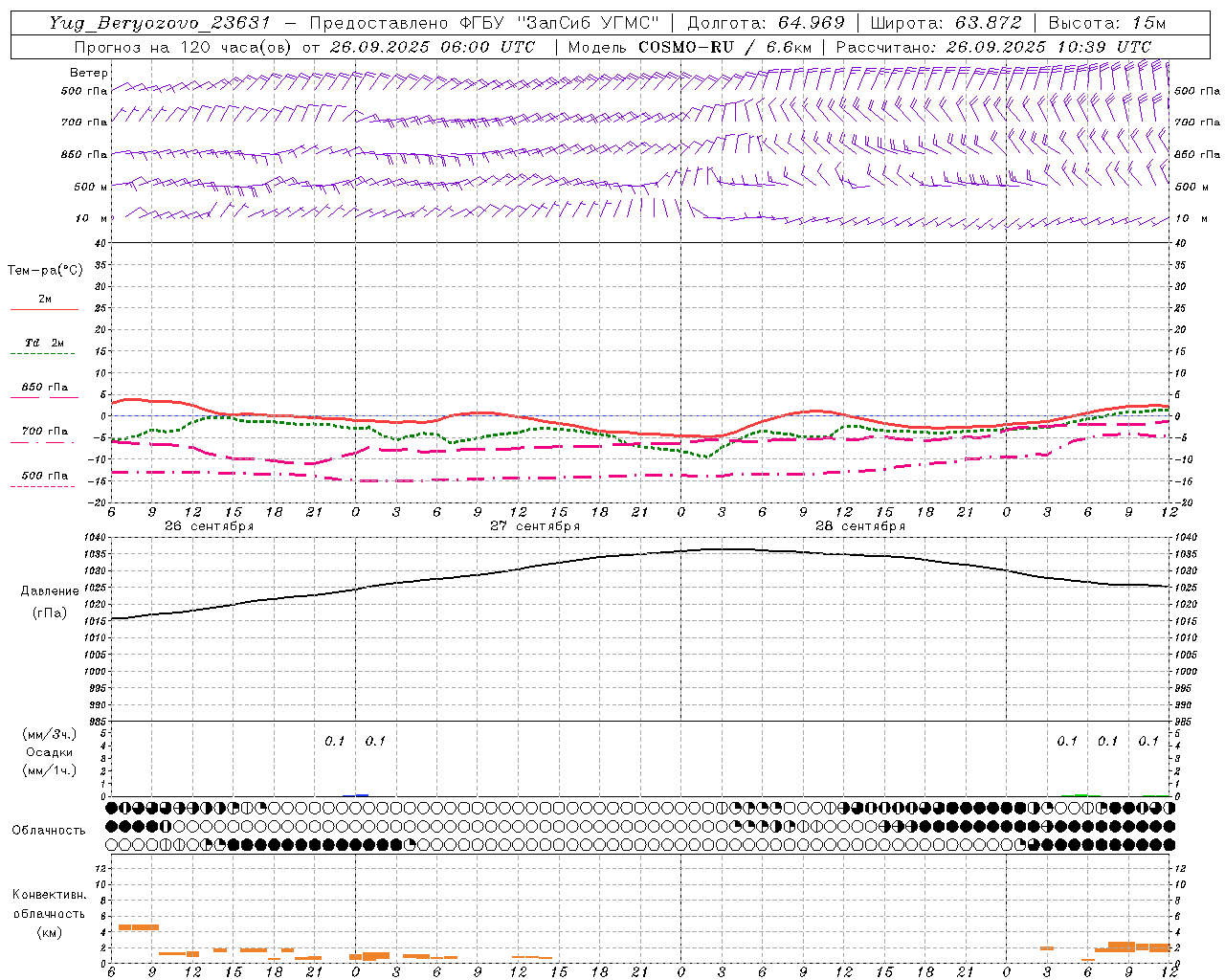1225x980 pixels.
Task: Click the 850 гПа temperature legend entry
Action: pos(44,390)
